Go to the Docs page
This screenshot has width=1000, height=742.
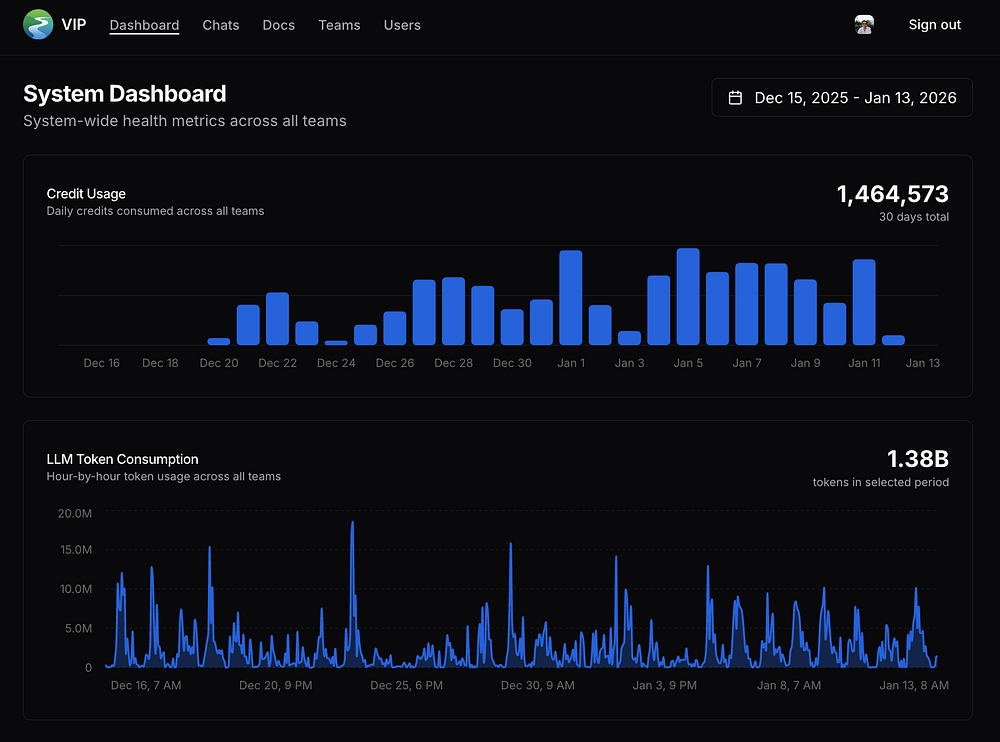point(279,25)
